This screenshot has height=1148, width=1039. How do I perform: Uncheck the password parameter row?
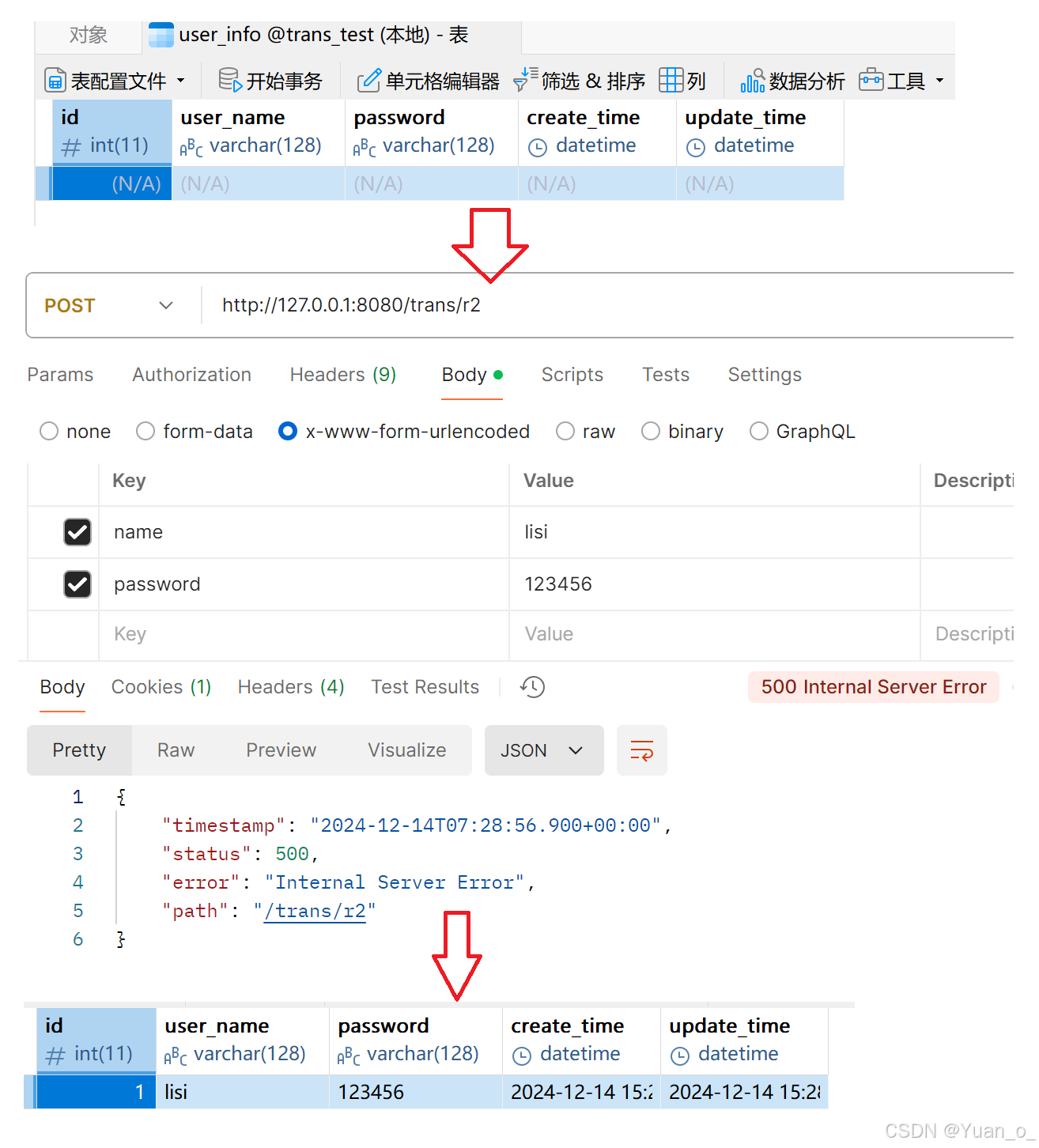pos(77,584)
